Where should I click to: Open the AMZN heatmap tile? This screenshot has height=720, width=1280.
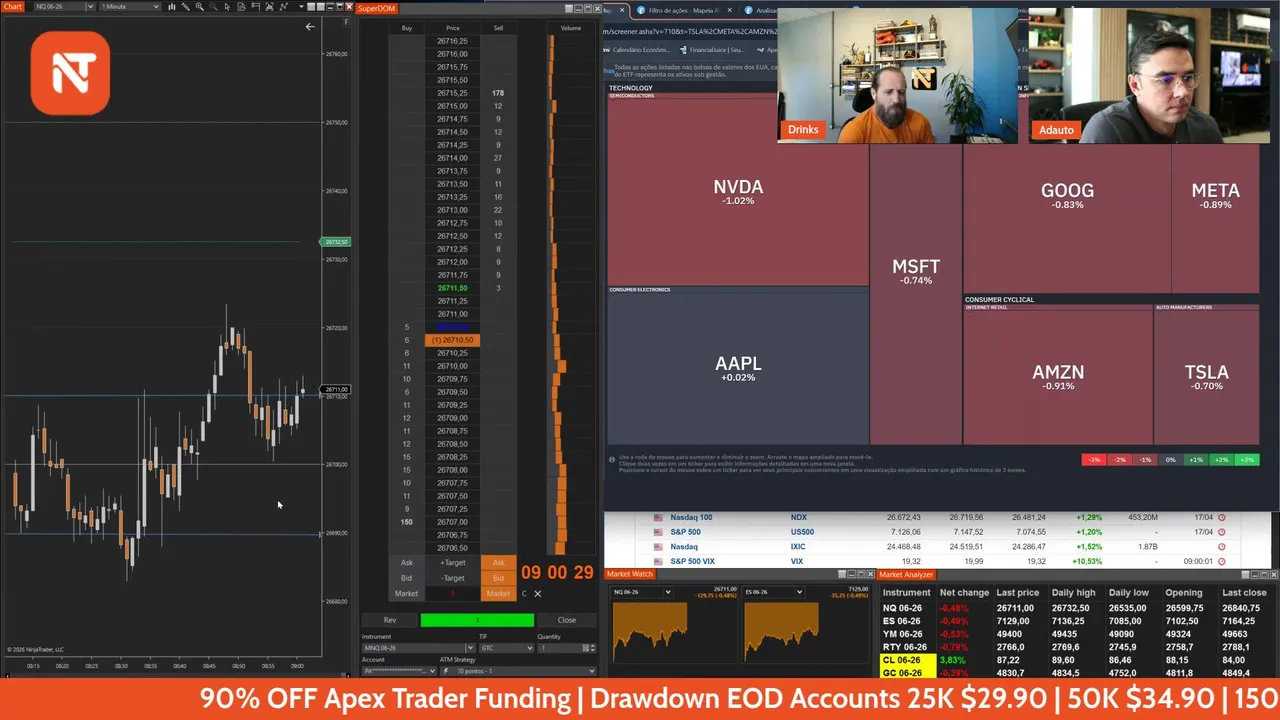pyautogui.click(x=1058, y=376)
